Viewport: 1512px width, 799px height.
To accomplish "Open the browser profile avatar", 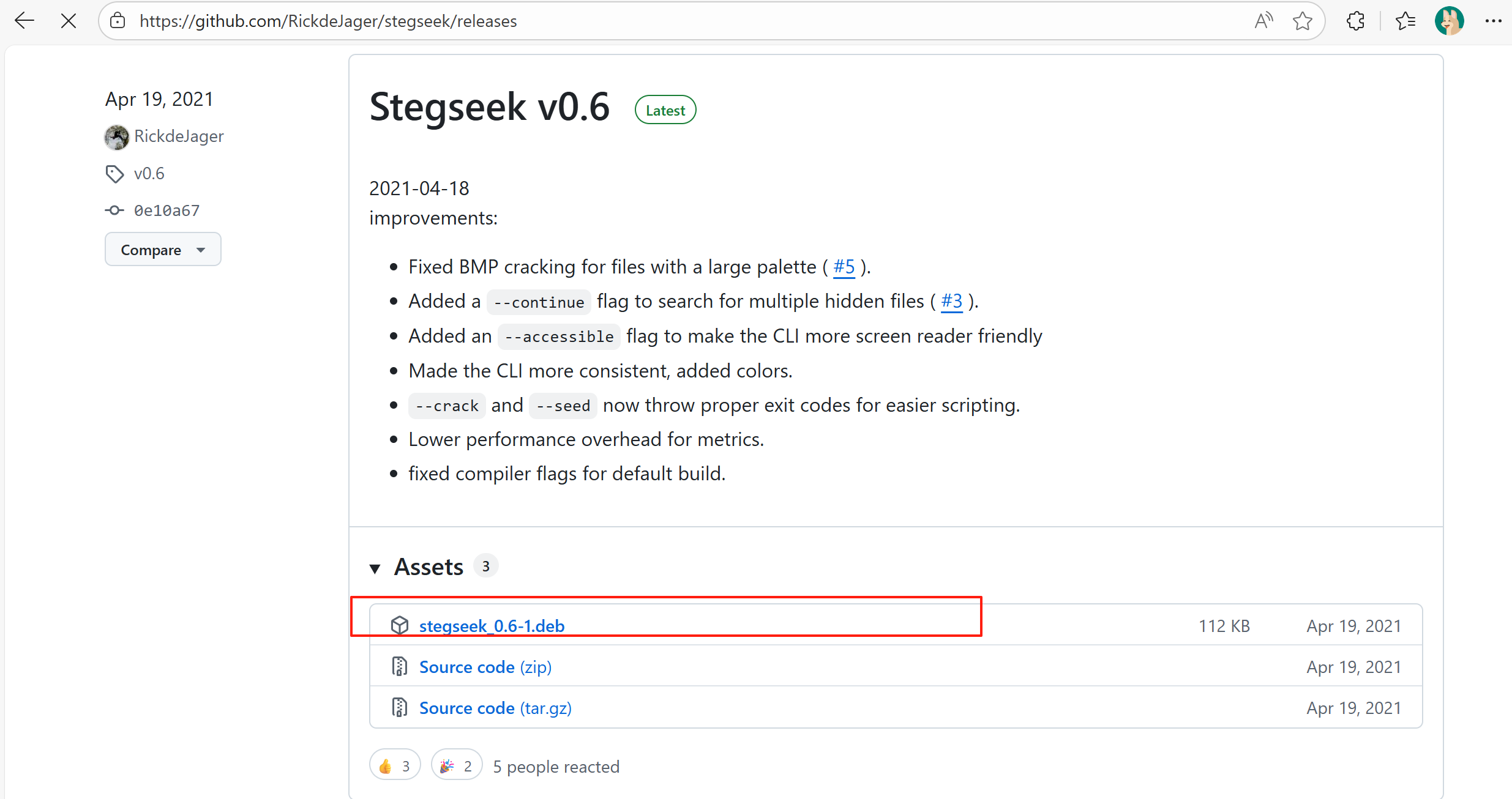I will (1449, 21).
